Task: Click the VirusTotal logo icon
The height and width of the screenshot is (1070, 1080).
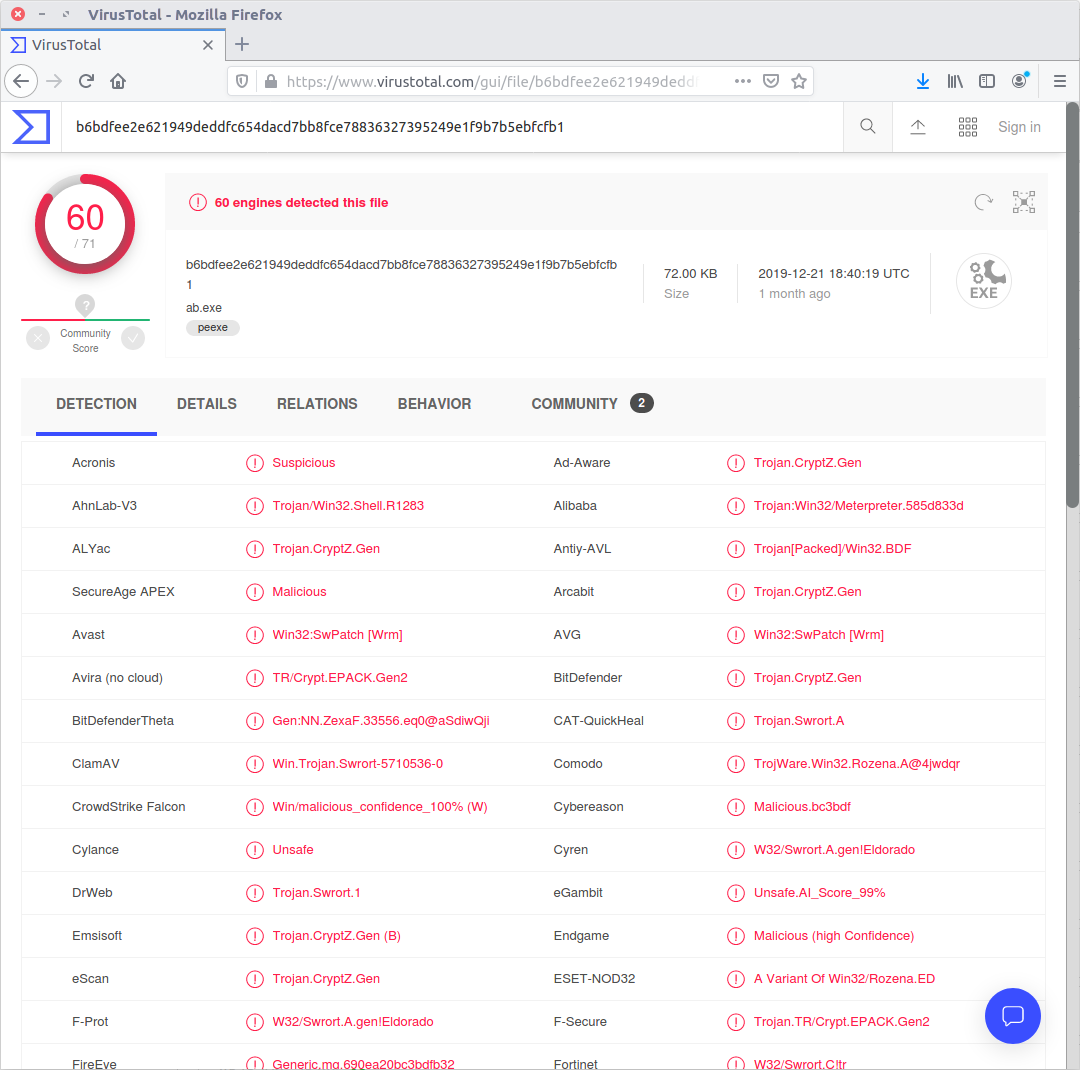Action: coord(31,127)
